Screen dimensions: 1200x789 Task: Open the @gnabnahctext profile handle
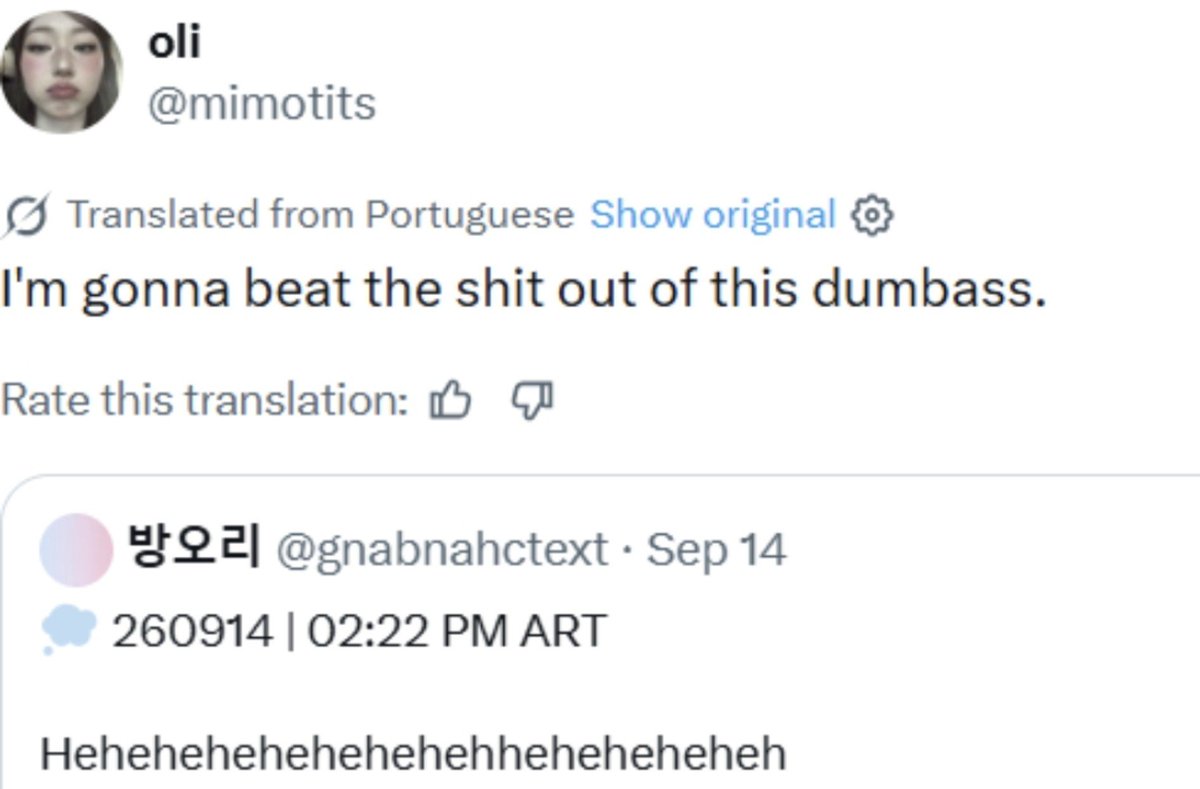click(440, 549)
